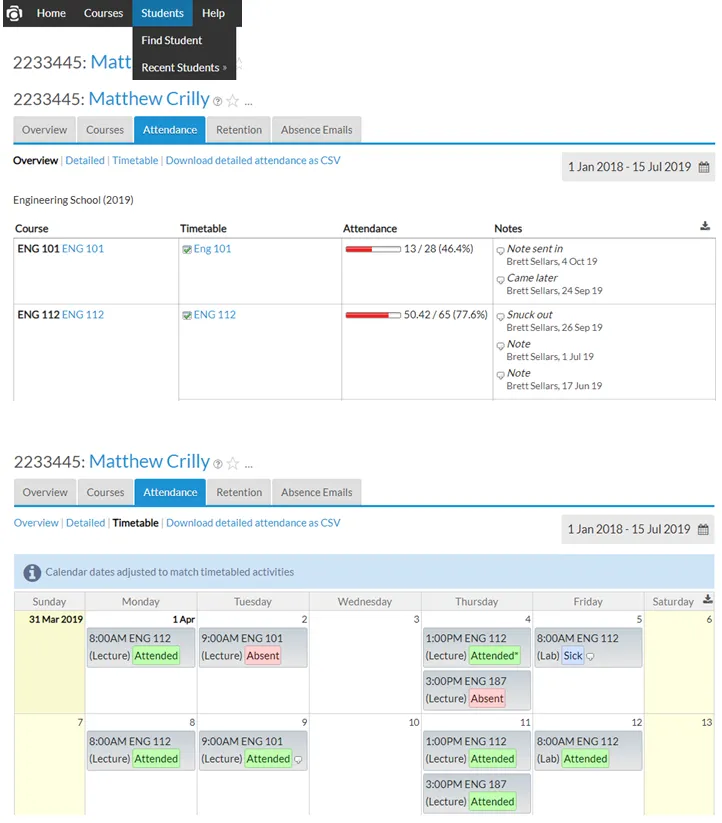
Task: Open the Absence Emails tab above the Engineering School table
Action: [x=316, y=130]
